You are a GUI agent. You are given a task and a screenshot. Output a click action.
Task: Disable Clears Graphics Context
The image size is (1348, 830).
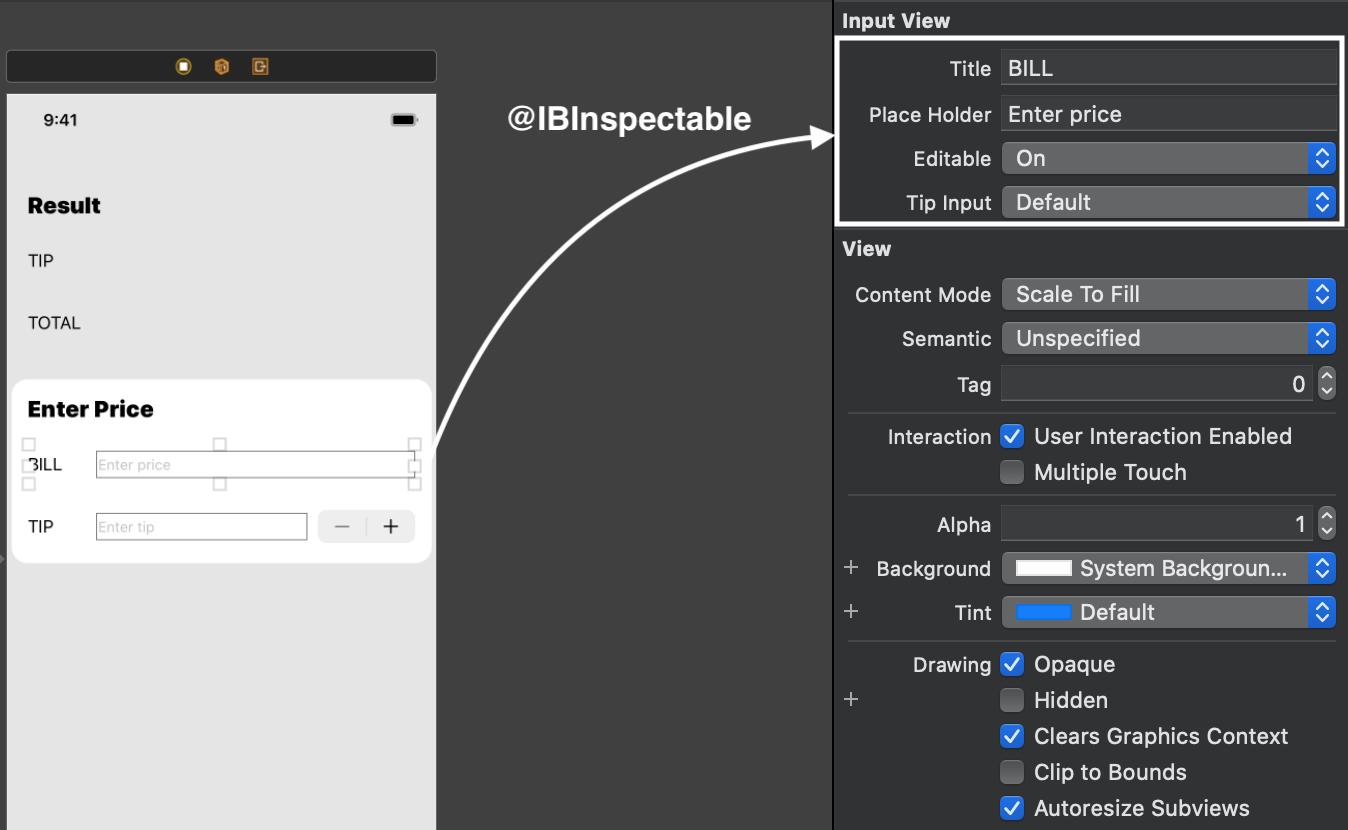click(1012, 736)
